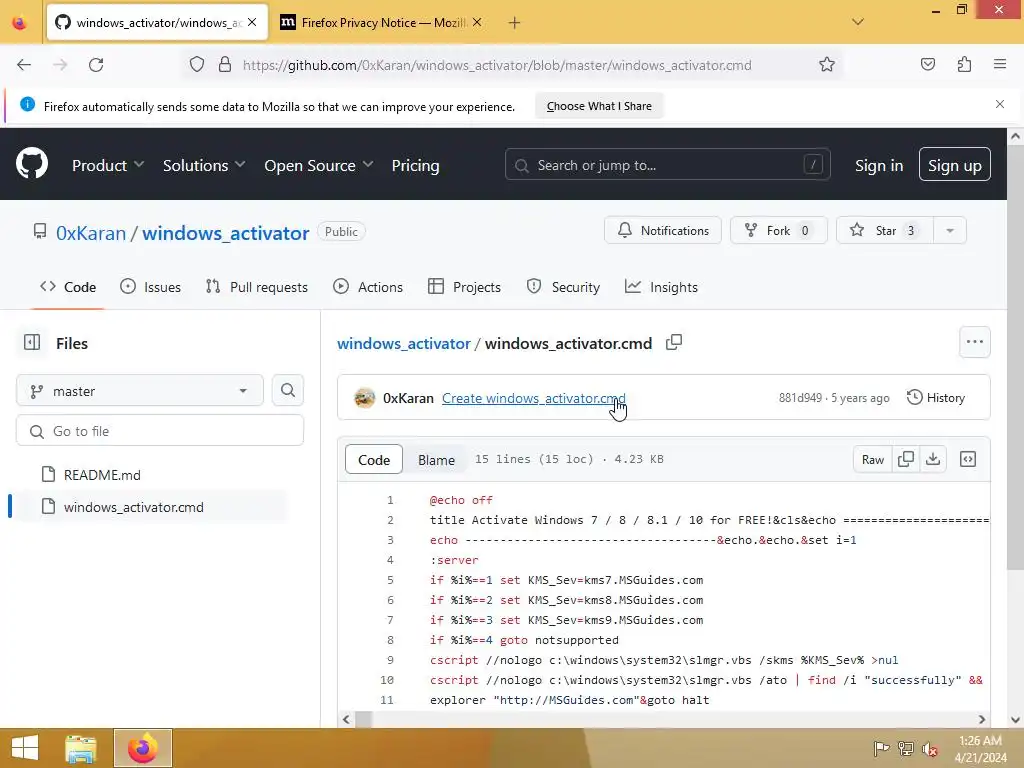Focus Search or jump to box
The width and height of the screenshot is (1024, 768).
pyautogui.click(x=667, y=165)
